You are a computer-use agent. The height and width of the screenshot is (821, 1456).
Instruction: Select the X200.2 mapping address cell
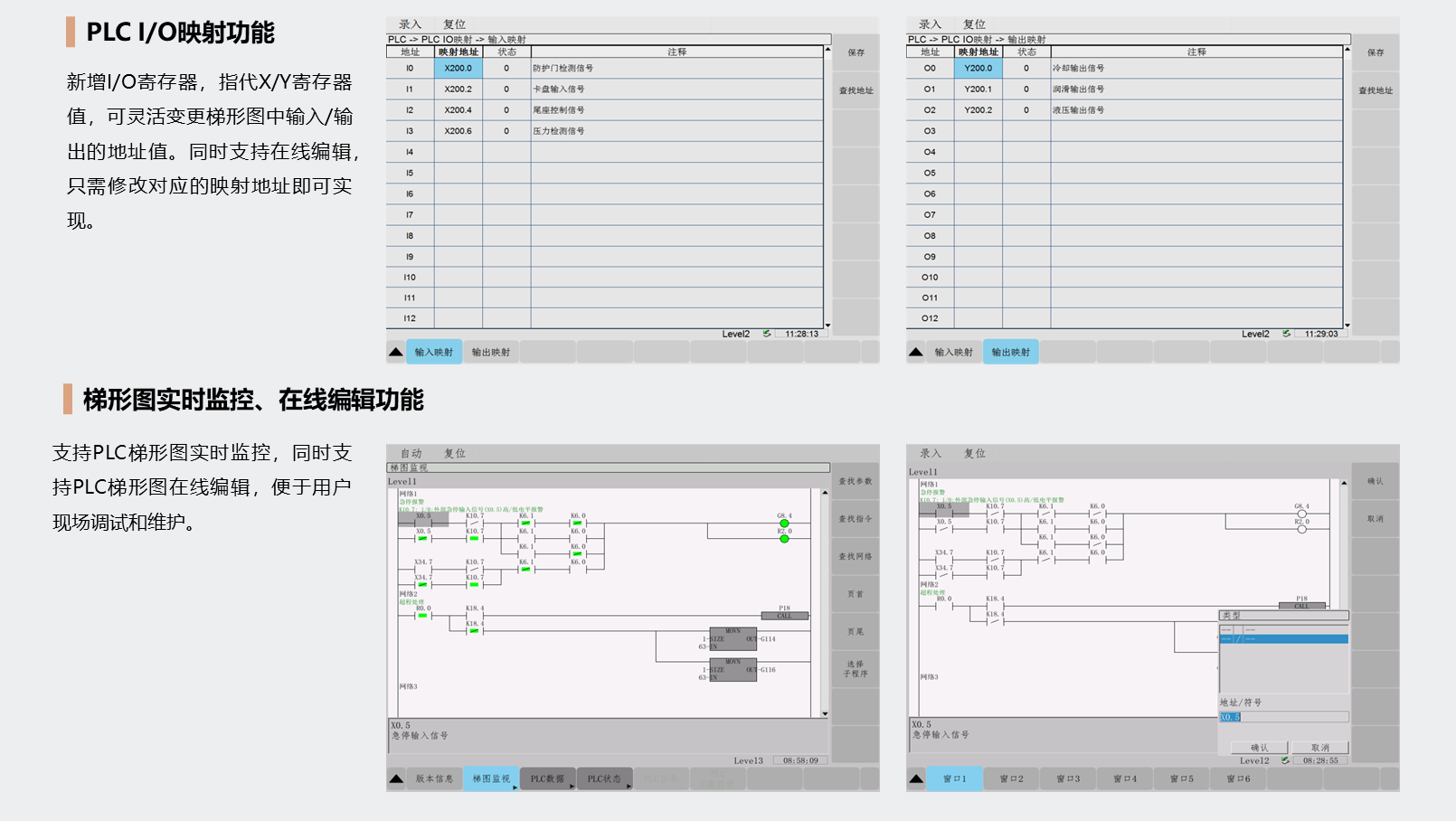(458, 90)
